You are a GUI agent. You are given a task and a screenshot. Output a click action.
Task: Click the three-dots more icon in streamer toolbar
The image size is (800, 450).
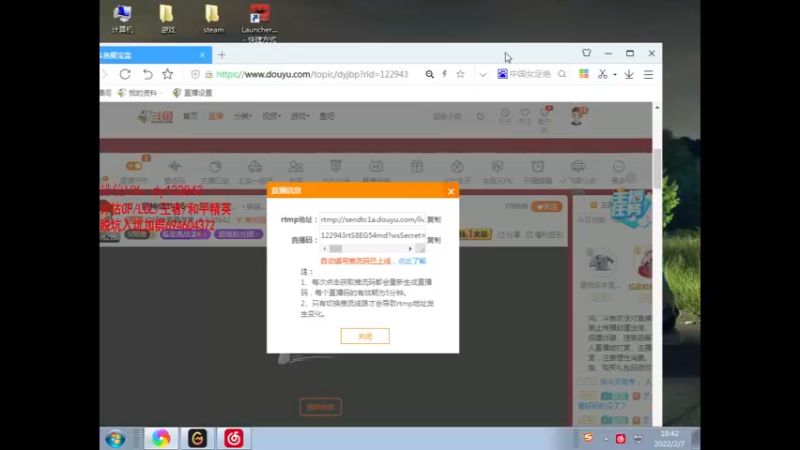tap(618, 166)
